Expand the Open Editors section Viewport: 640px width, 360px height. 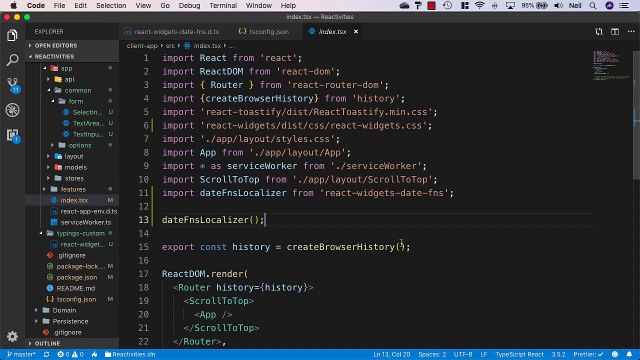(72, 45)
